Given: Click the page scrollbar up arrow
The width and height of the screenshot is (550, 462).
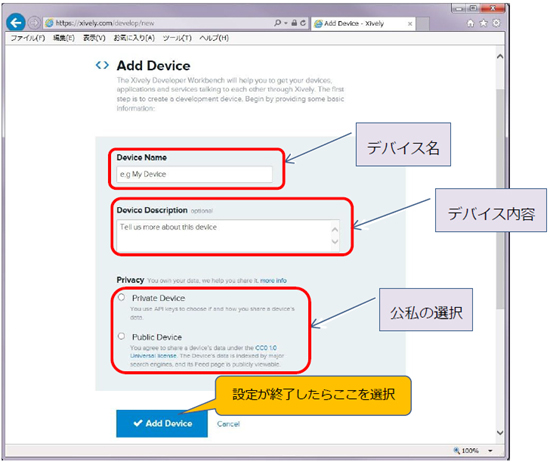Looking at the screenshot, I should pyautogui.click(x=500, y=56).
